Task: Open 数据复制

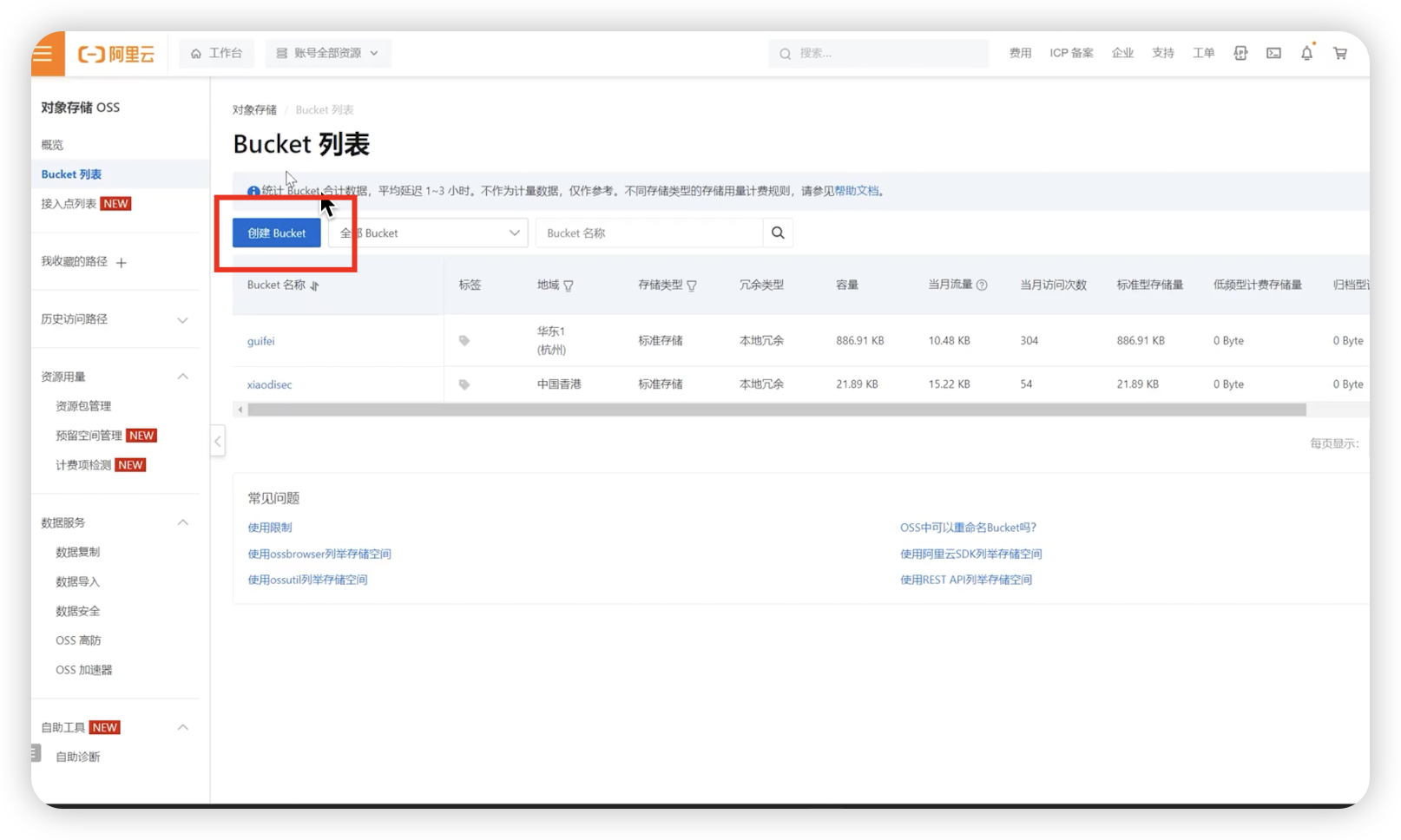Action: (77, 552)
